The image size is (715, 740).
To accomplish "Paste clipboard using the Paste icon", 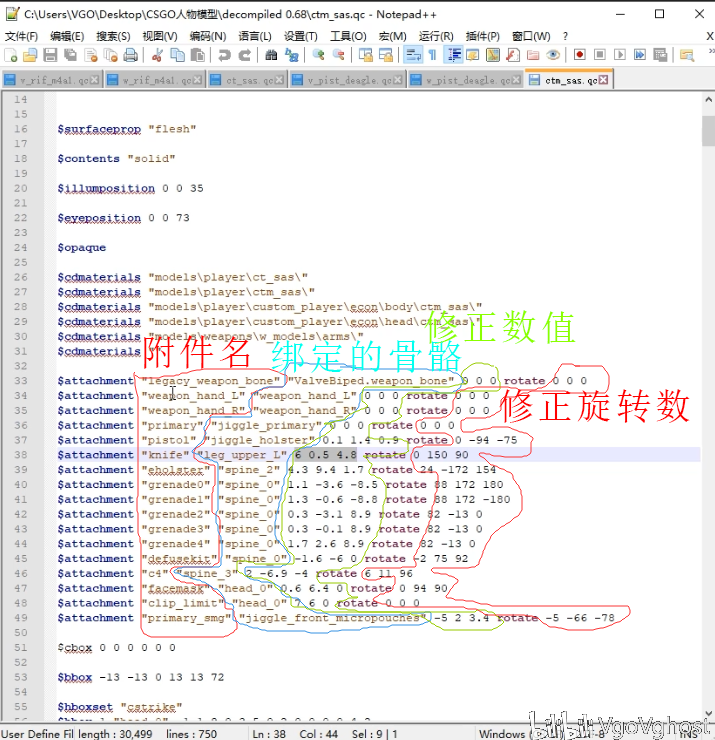I will (x=198, y=55).
